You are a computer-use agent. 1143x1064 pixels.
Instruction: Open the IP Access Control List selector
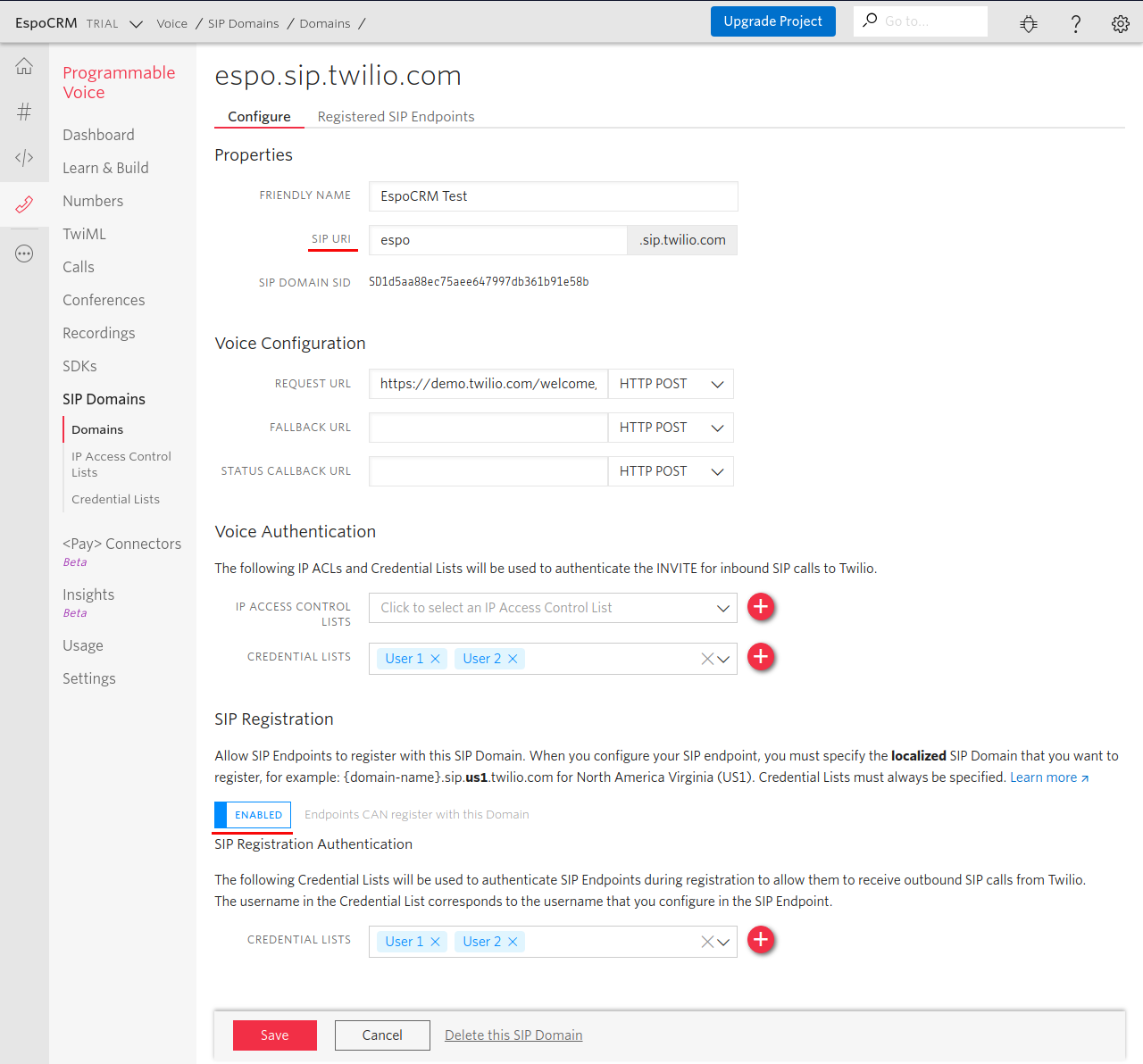[552, 608]
